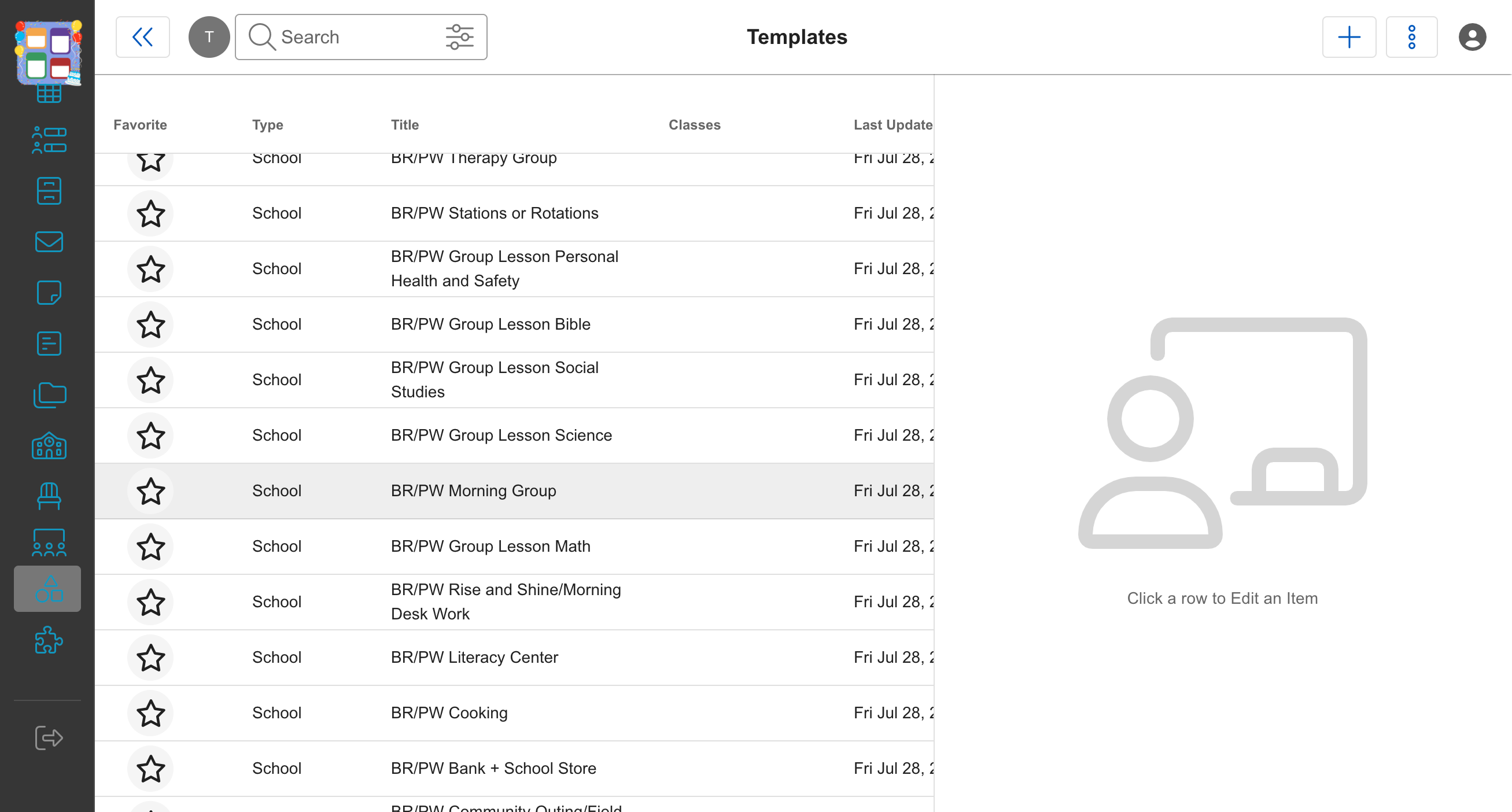This screenshot has width=1512, height=812.
Task: Open search filter sliders icon
Action: click(460, 37)
